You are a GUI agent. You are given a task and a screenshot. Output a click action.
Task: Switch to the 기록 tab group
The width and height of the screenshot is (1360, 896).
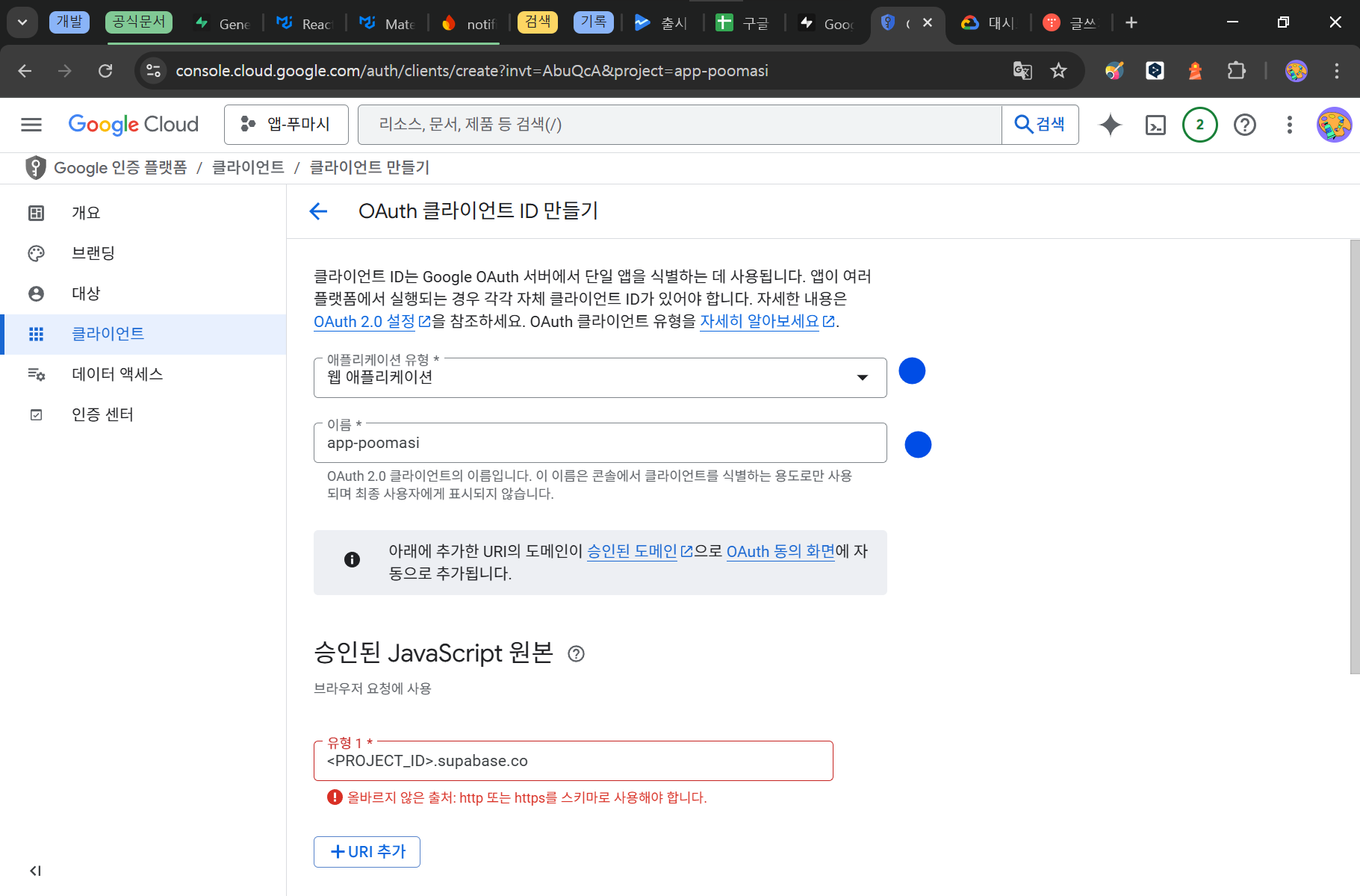tap(594, 22)
